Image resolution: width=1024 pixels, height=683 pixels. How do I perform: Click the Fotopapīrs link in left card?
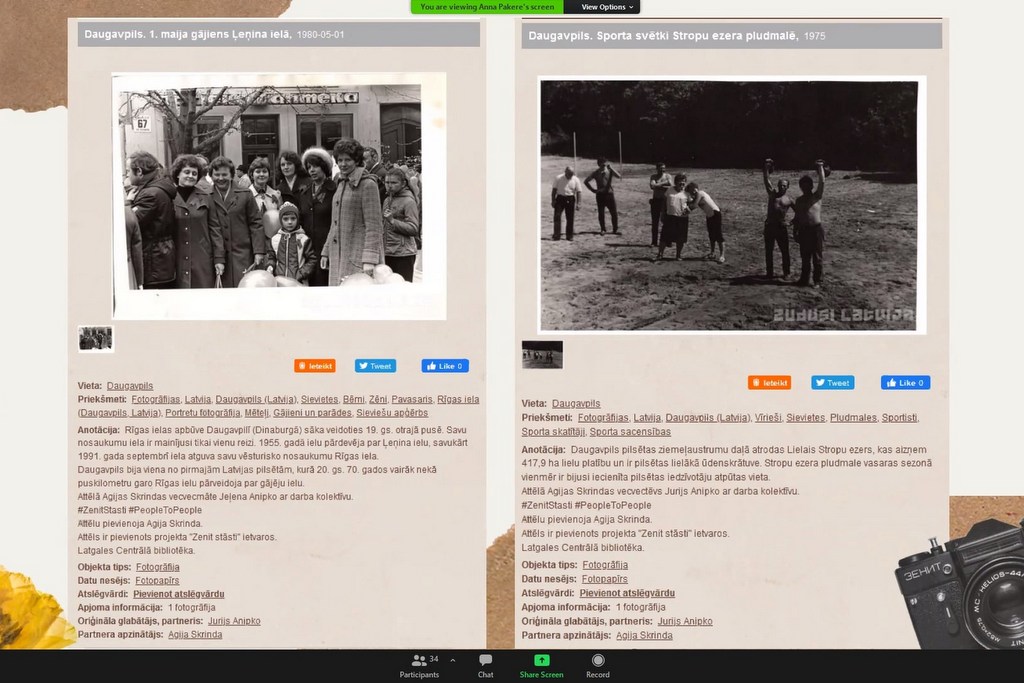pos(157,580)
